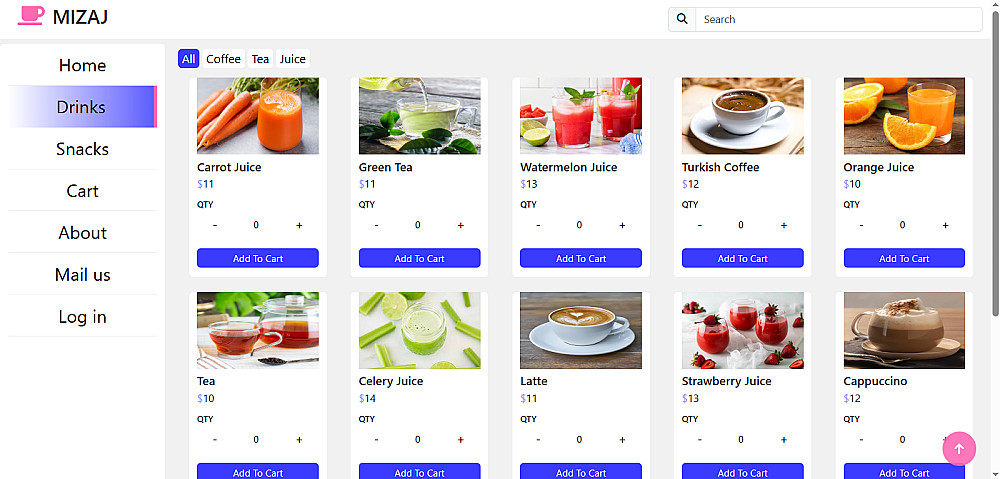The width and height of the screenshot is (1000, 479).
Task: Click the Search input field
Action: click(x=838, y=19)
